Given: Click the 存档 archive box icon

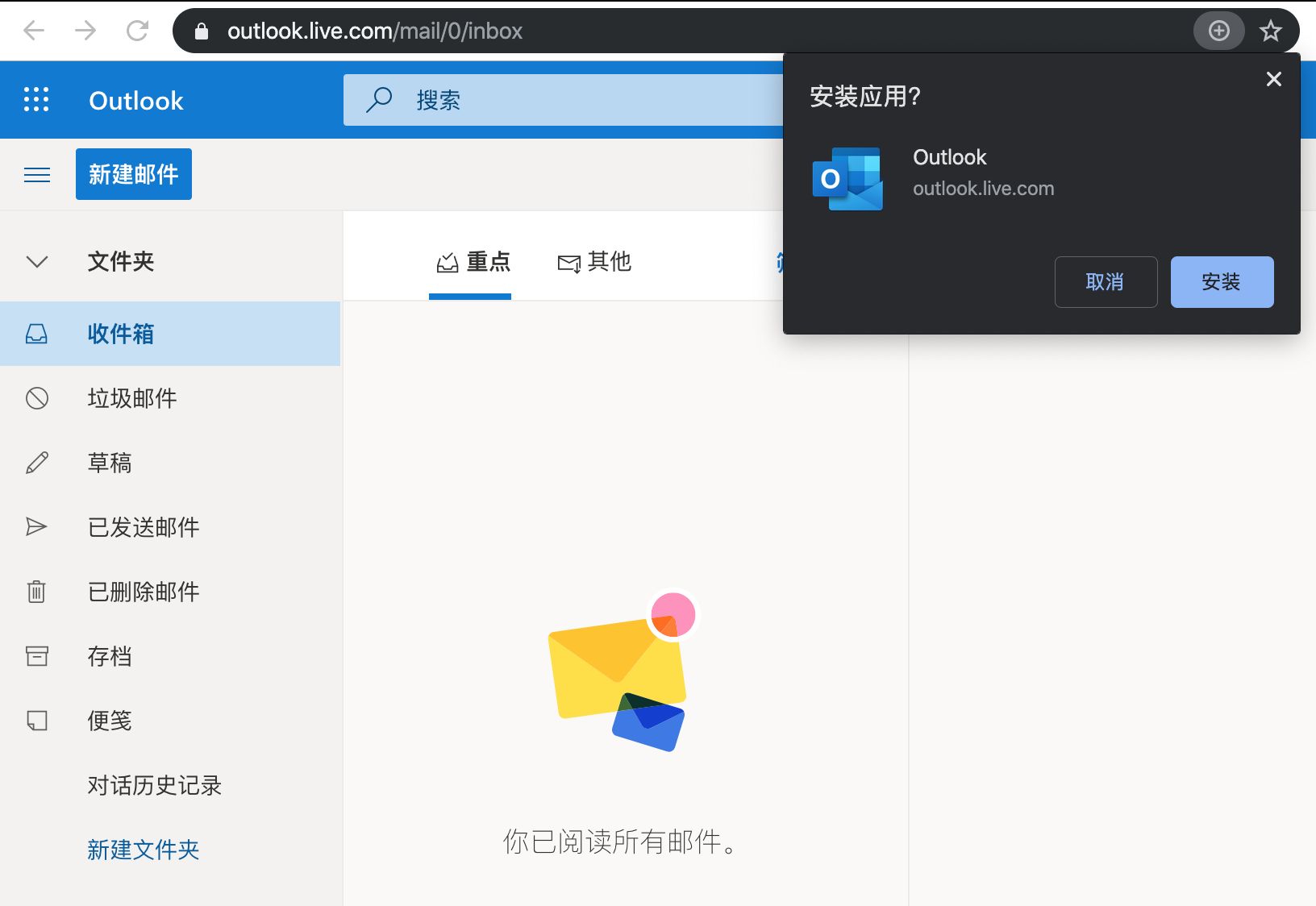Looking at the screenshot, I should click(x=37, y=656).
